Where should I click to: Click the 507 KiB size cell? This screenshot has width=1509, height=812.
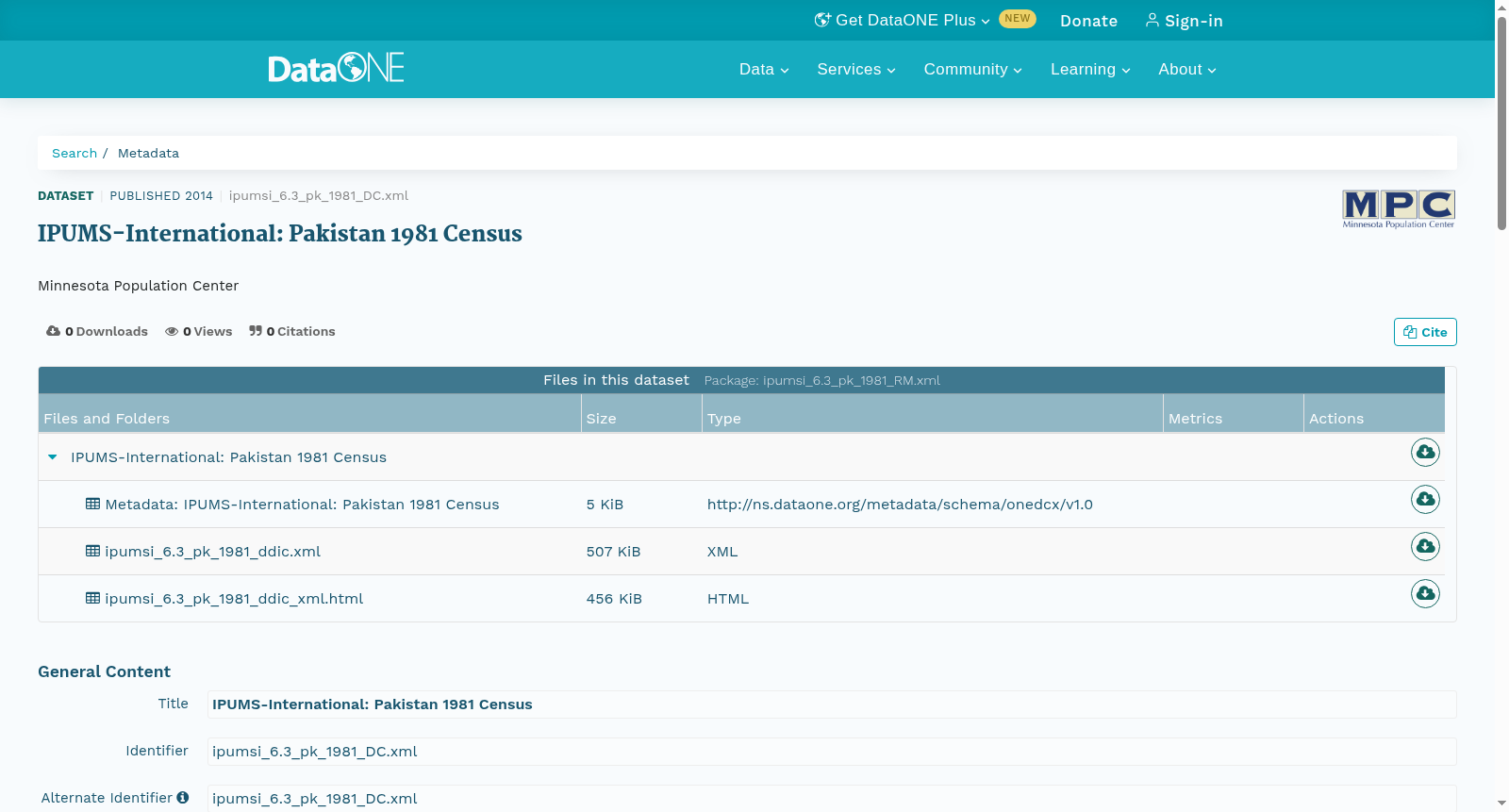click(613, 552)
